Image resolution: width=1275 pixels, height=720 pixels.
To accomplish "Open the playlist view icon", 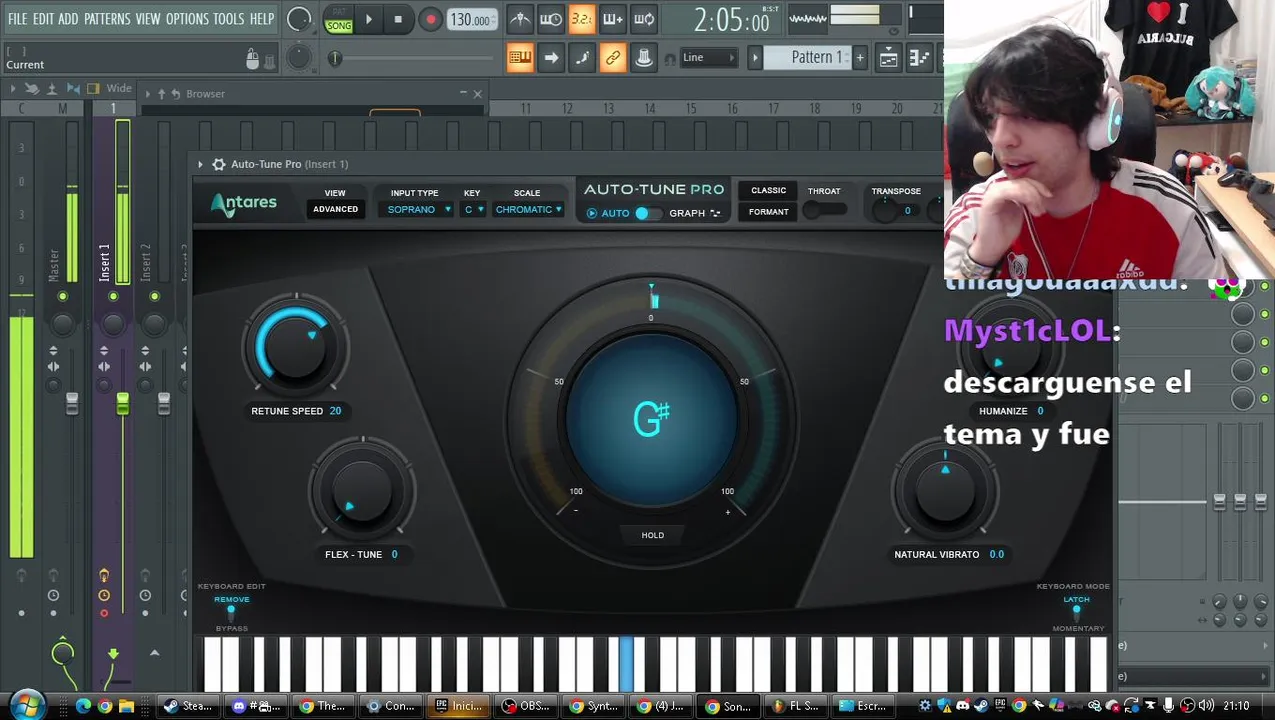I will (x=888, y=58).
